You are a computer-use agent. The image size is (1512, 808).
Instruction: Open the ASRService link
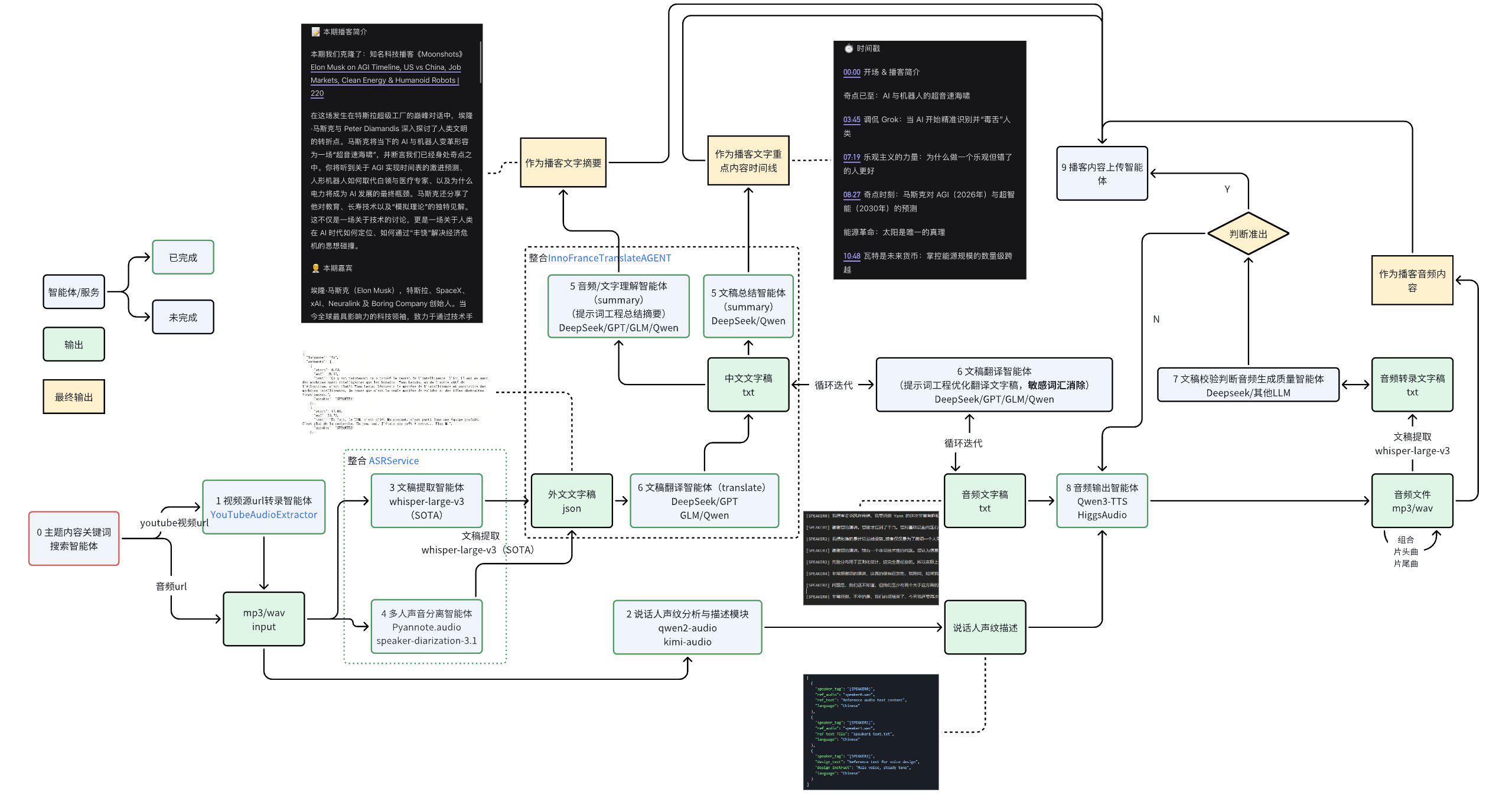[393, 461]
